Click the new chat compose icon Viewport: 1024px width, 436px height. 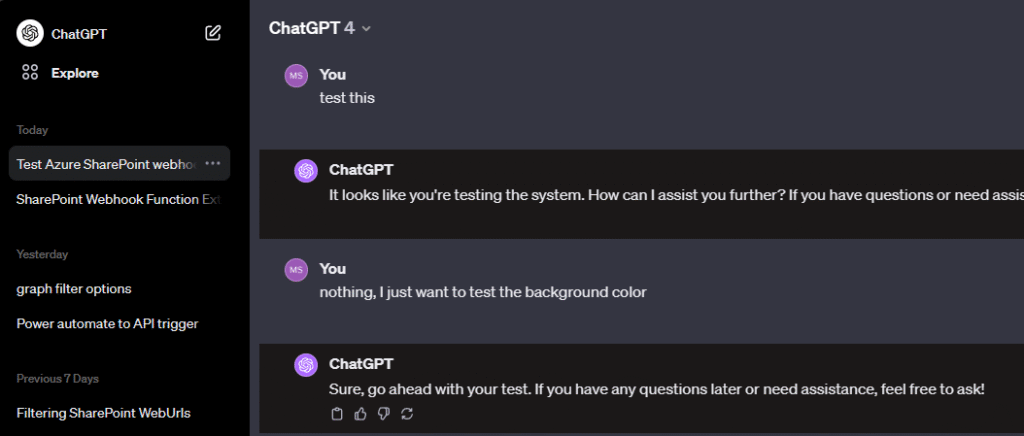(x=212, y=33)
